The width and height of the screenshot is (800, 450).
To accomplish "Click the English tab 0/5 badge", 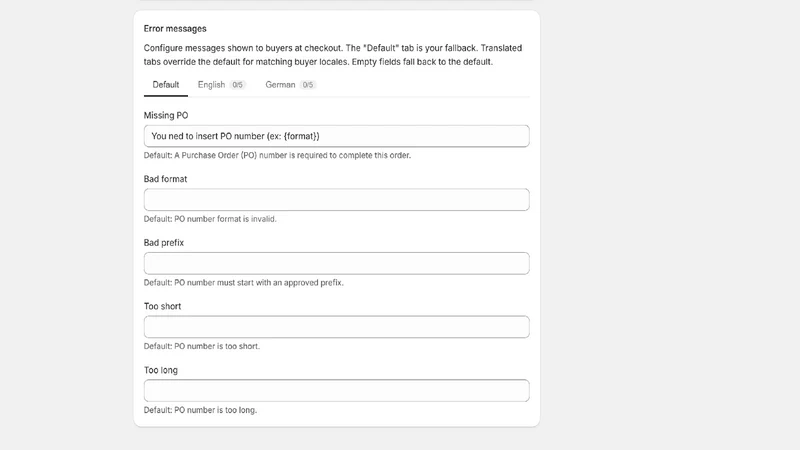I will pos(237,85).
